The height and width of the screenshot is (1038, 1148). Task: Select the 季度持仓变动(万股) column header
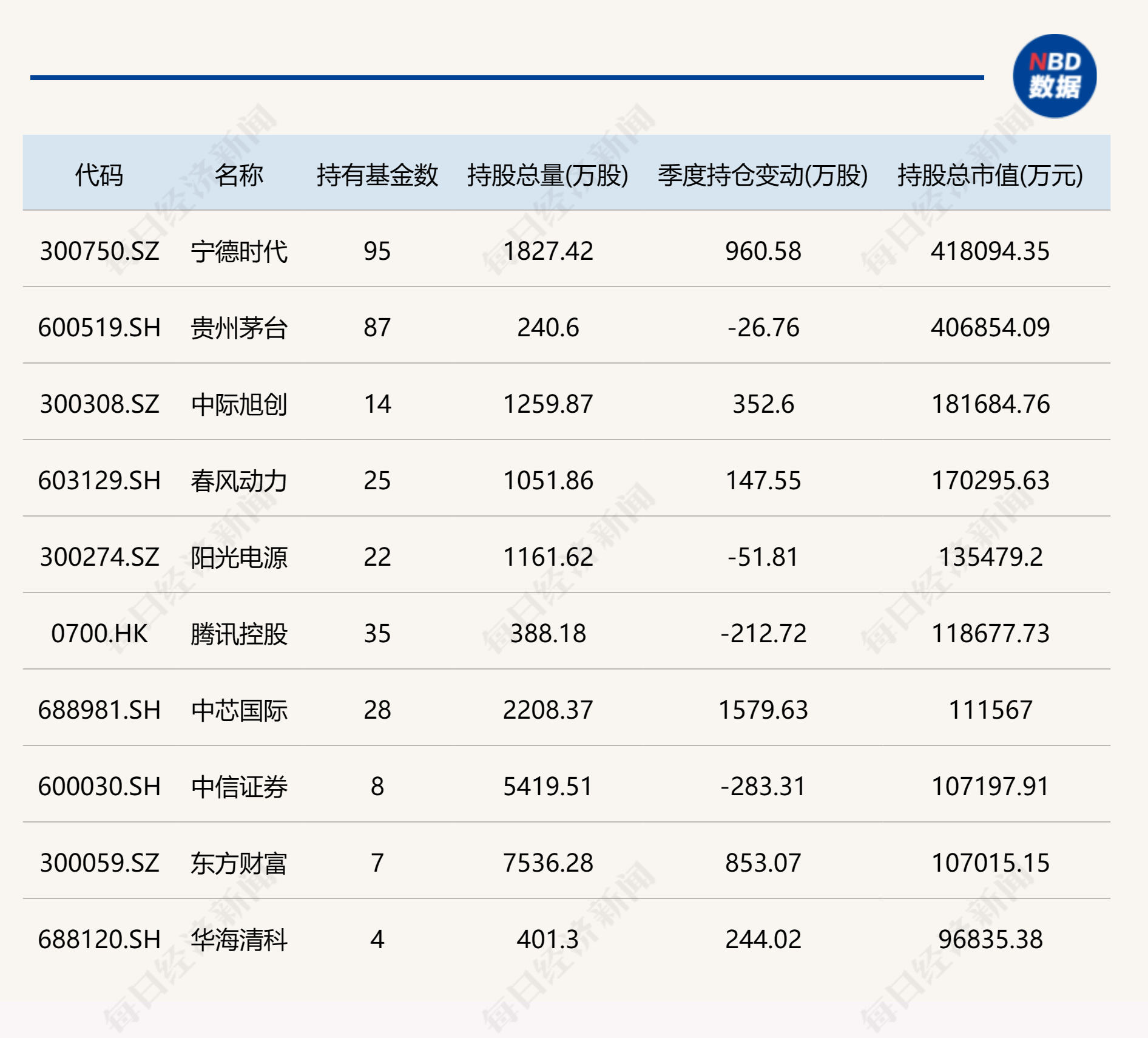tap(763, 175)
